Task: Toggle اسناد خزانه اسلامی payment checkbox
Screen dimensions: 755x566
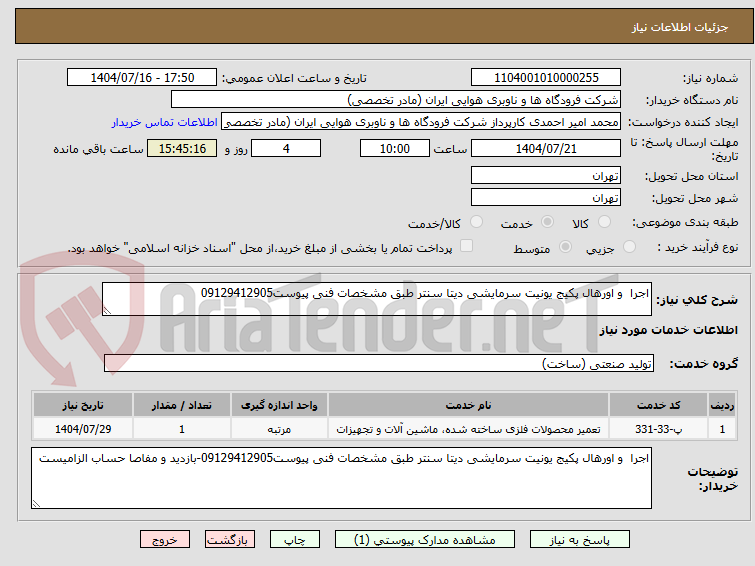Action: [x=466, y=246]
